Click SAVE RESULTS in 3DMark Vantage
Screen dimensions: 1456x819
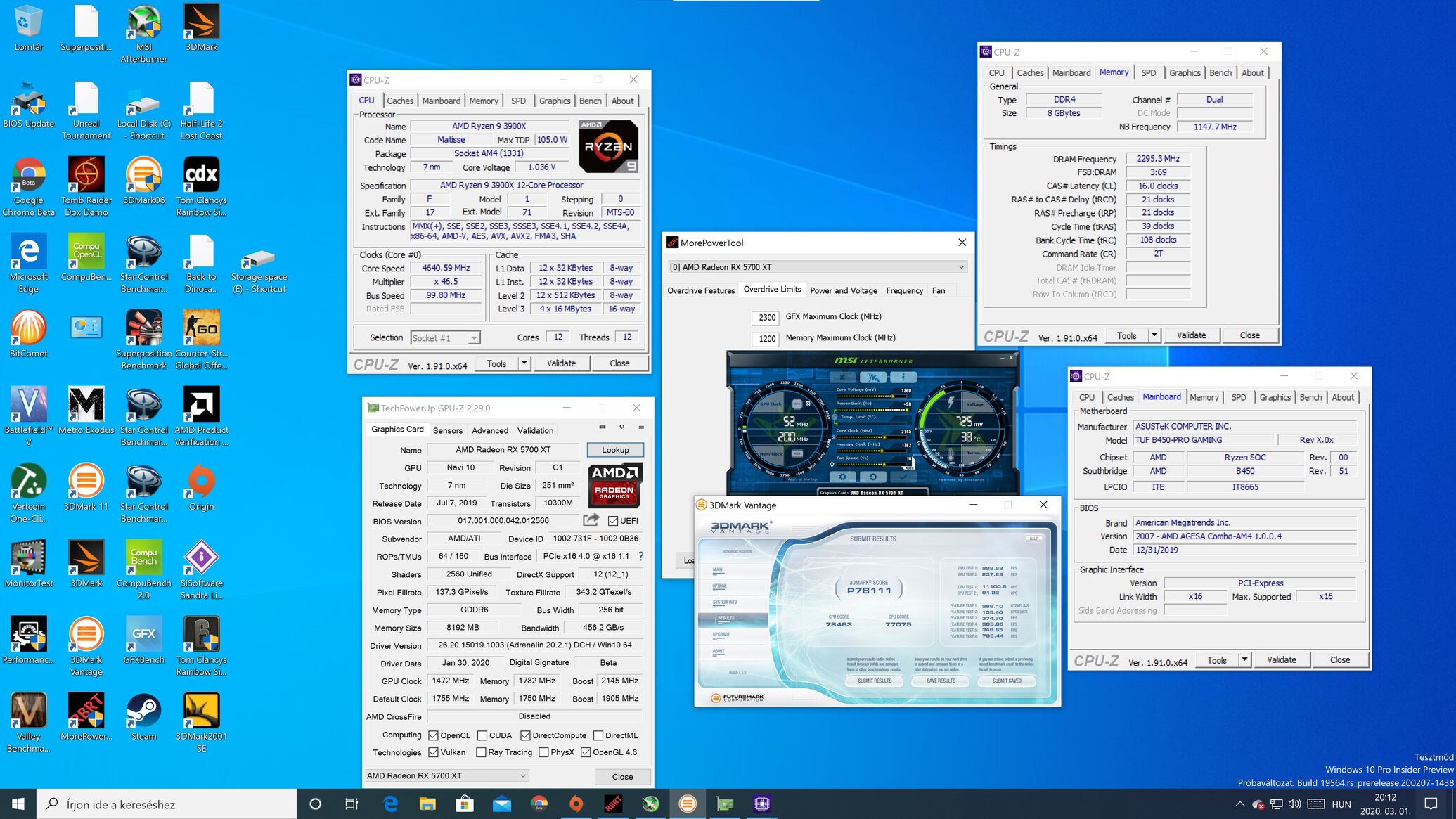(941, 681)
